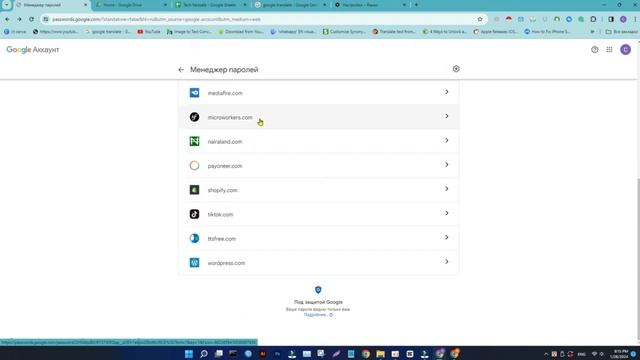Open a new browser tab

[x=416, y=5]
